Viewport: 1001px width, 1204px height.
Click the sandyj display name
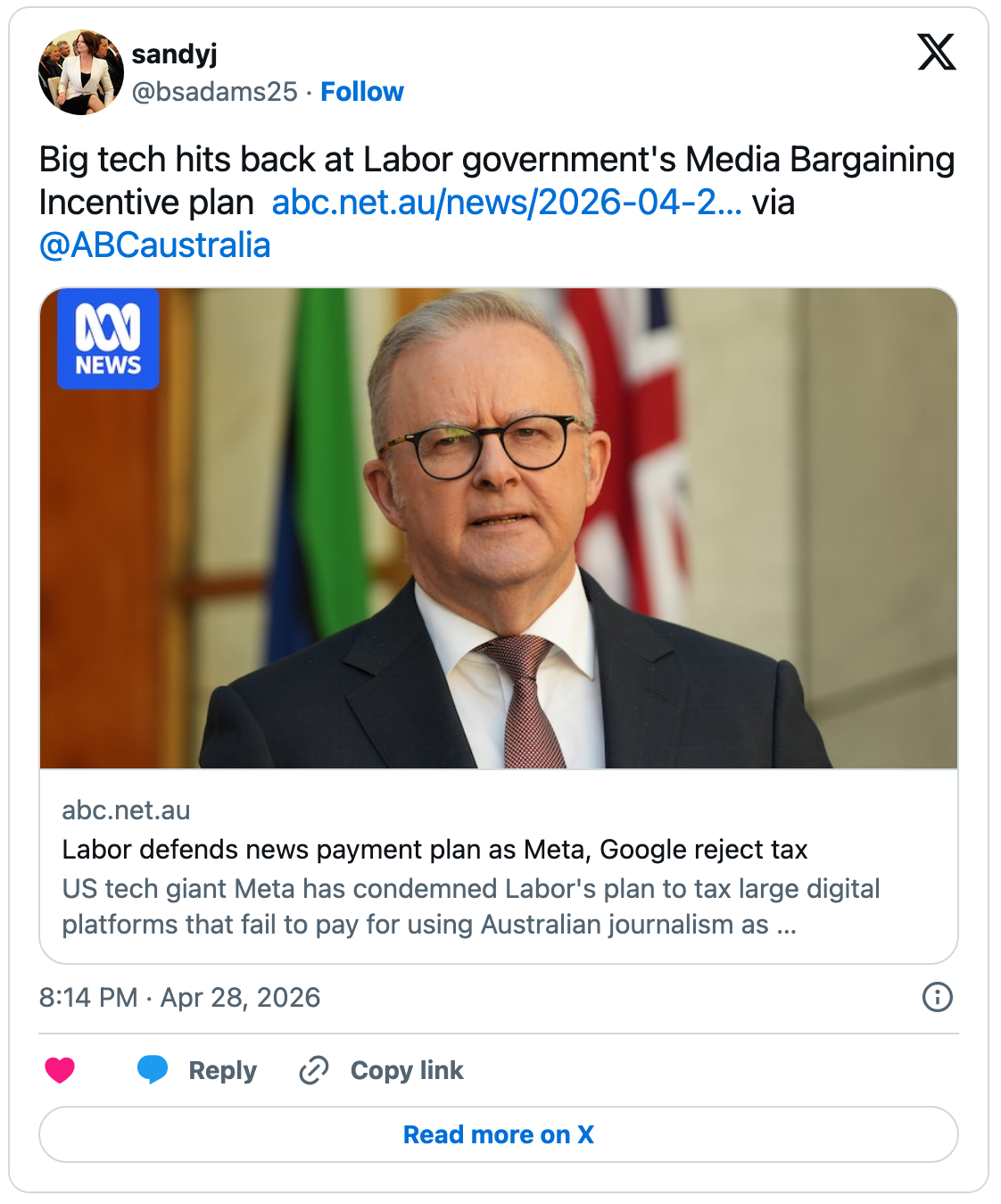[175, 54]
